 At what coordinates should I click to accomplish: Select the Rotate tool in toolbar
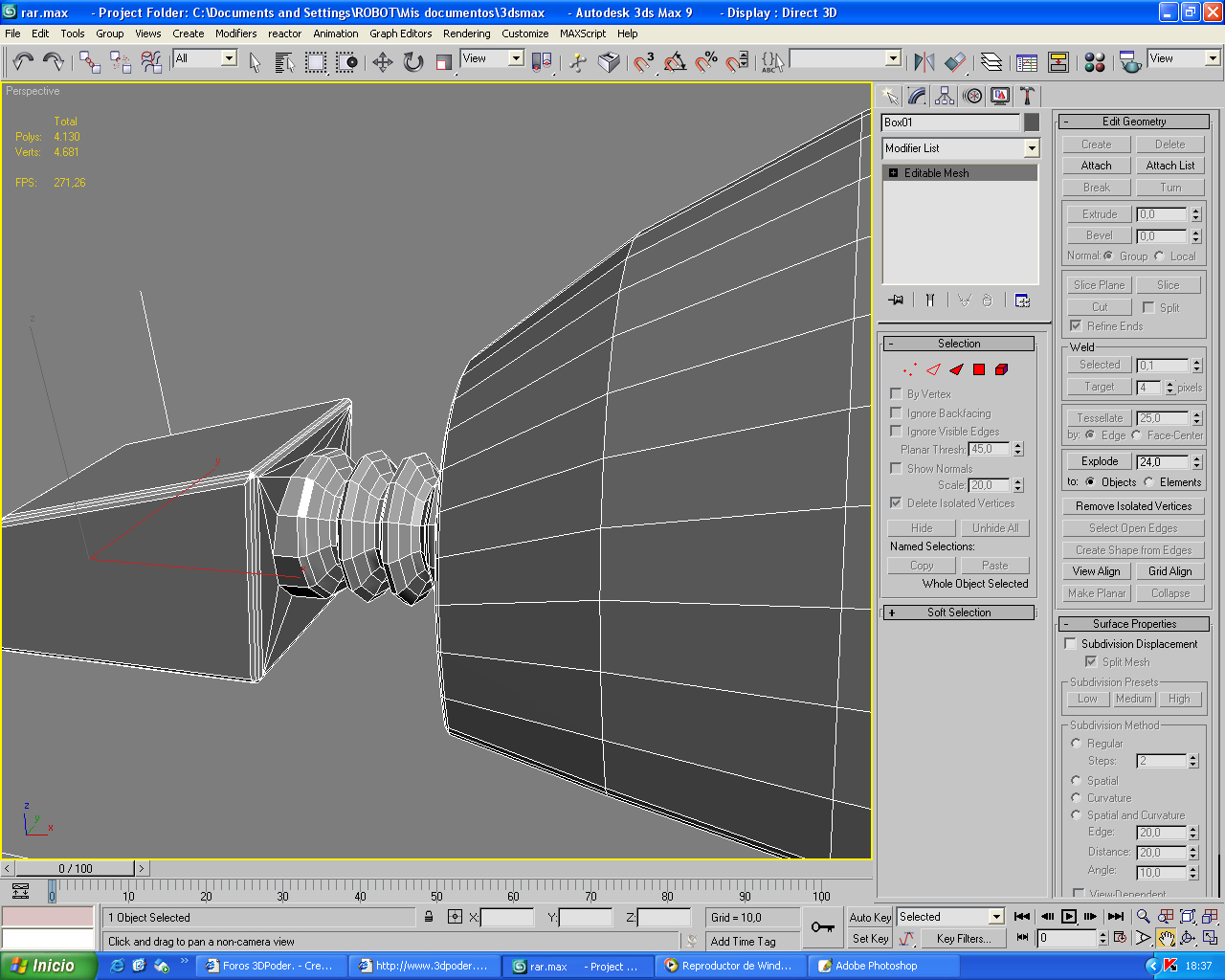click(413, 62)
